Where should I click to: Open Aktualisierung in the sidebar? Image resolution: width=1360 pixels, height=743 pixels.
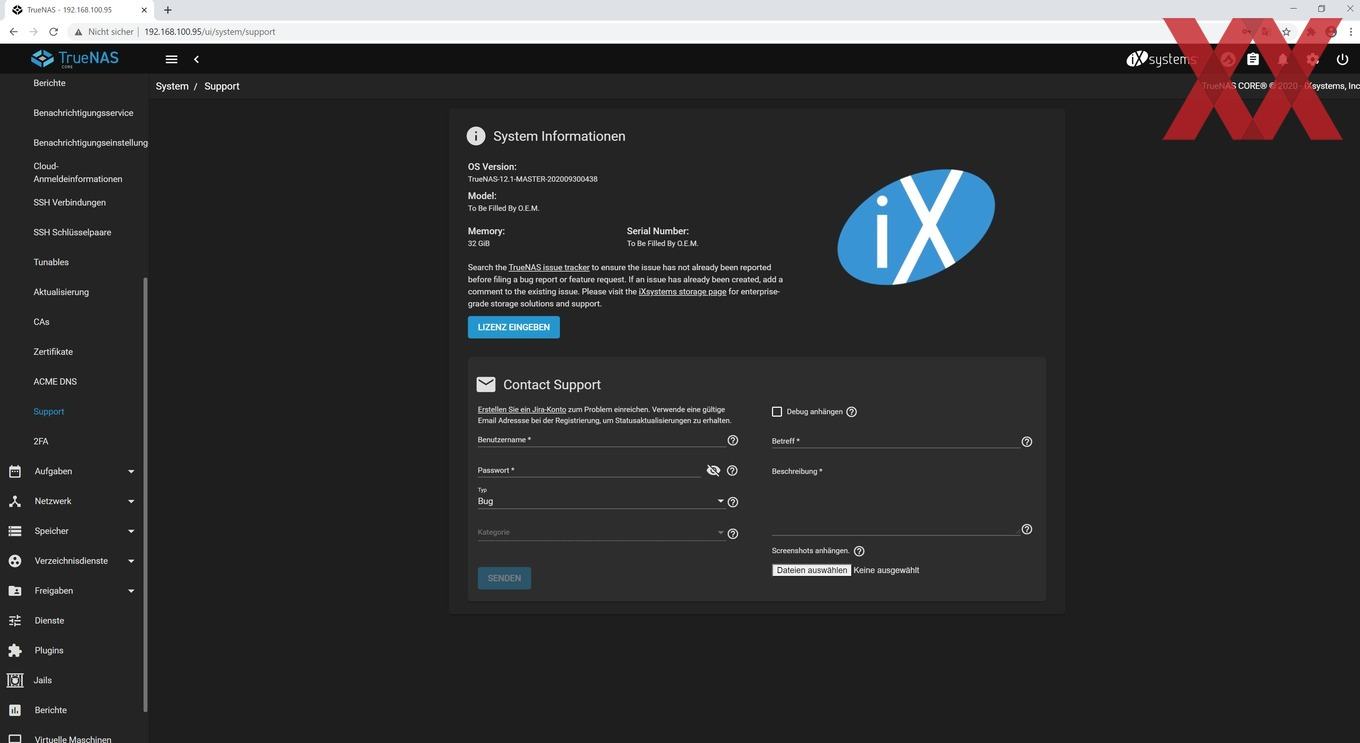pos(61,292)
